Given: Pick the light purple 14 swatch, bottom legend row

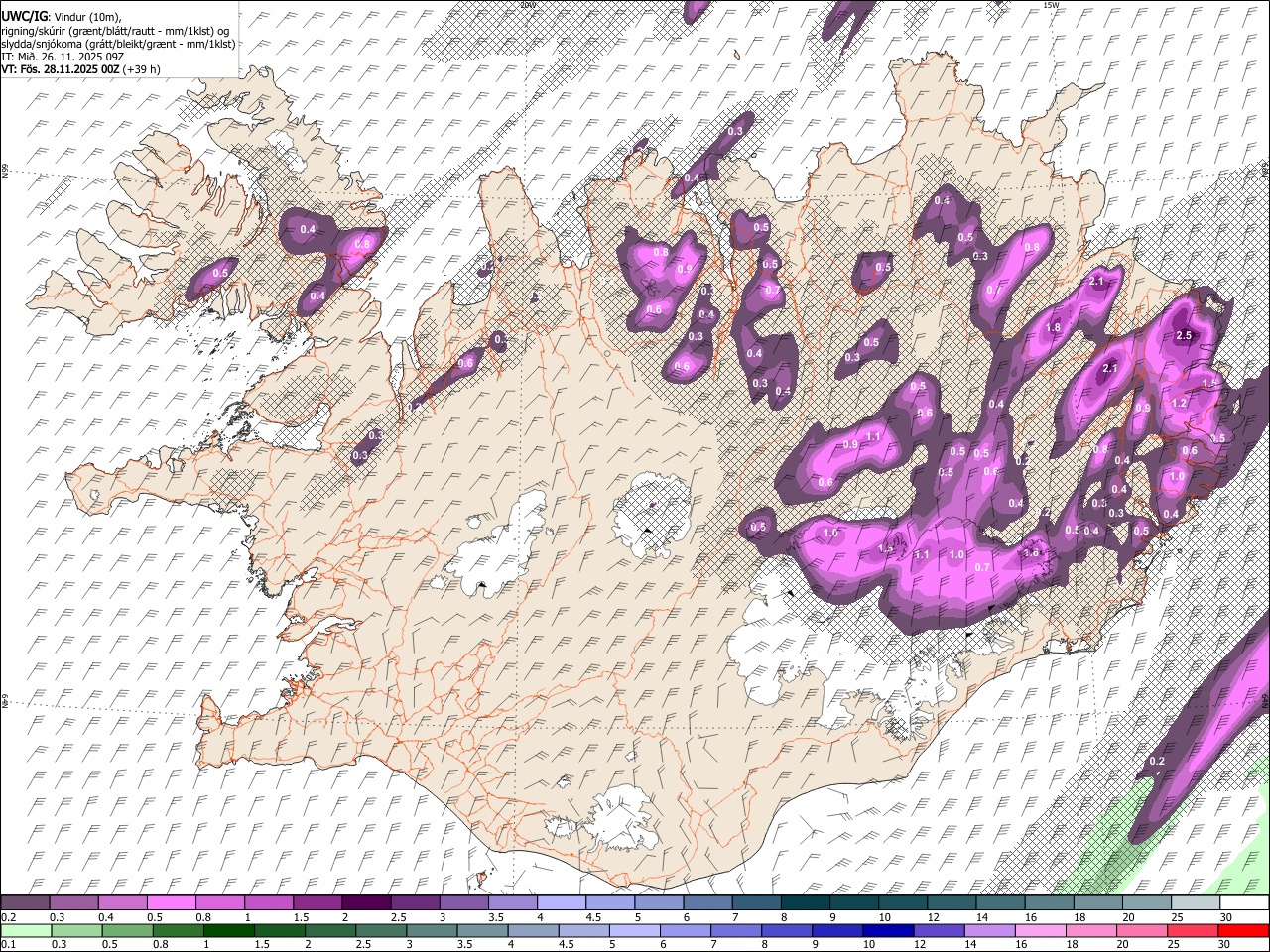Looking at the screenshot, I should pos(989,930).
